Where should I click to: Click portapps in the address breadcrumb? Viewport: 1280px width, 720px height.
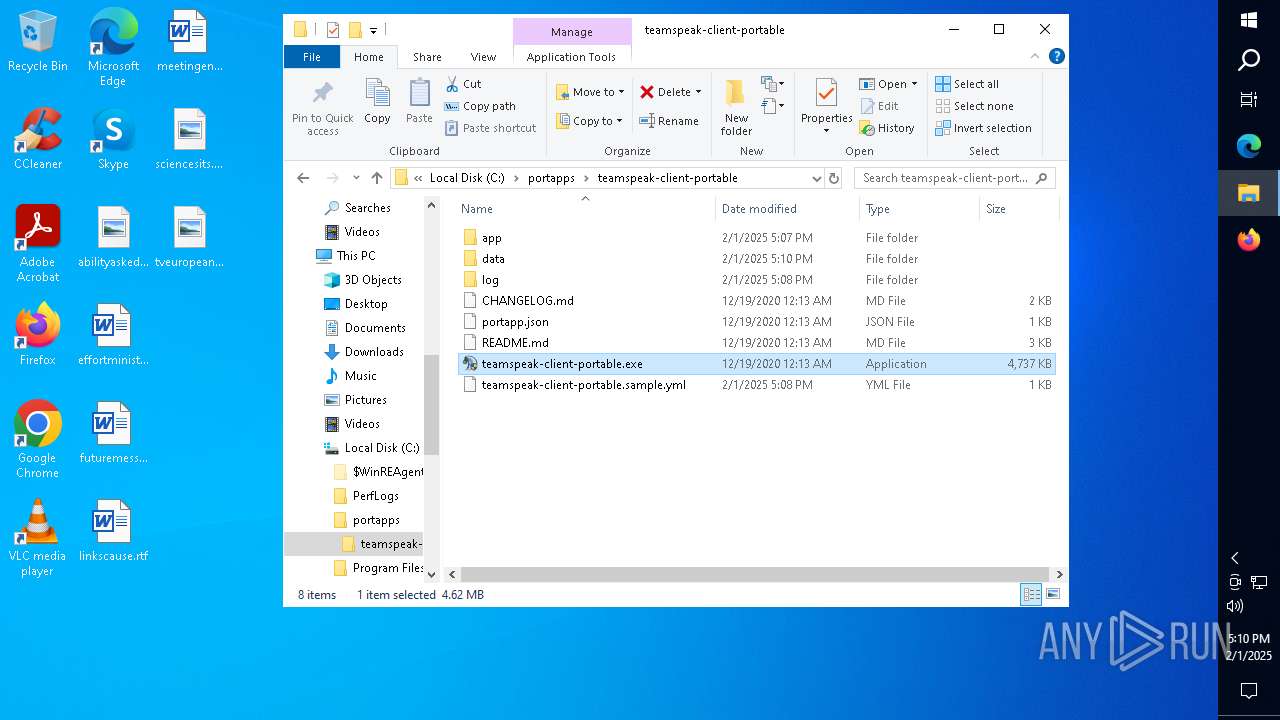pos(551,178)
